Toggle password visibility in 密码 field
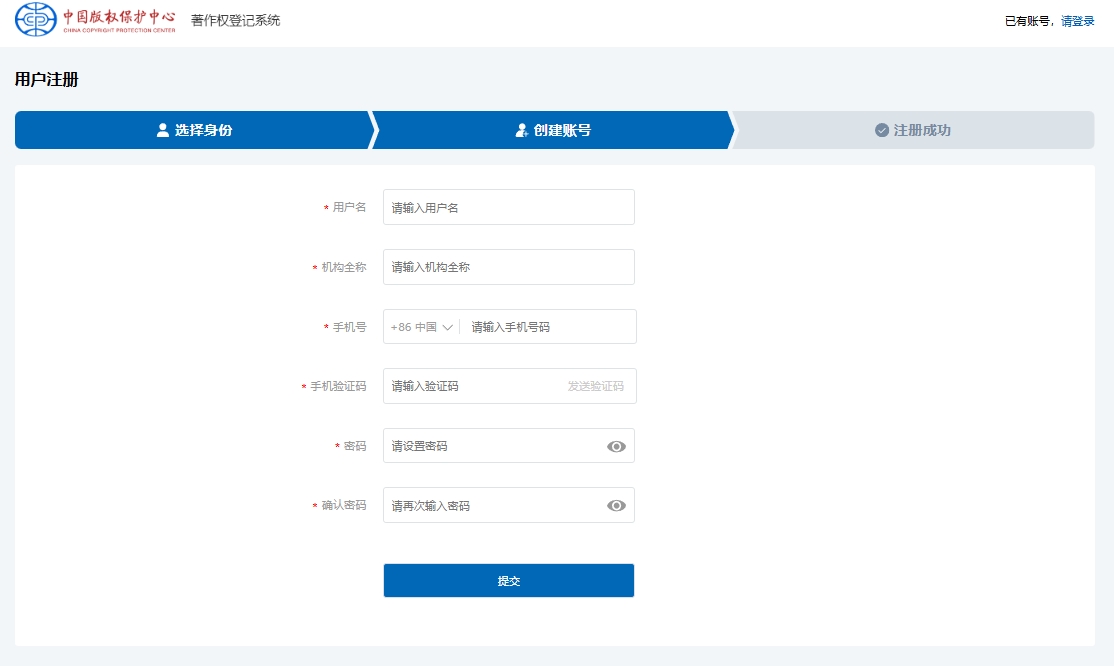Viewport: 1114px width, 666px height. point(616,446)
